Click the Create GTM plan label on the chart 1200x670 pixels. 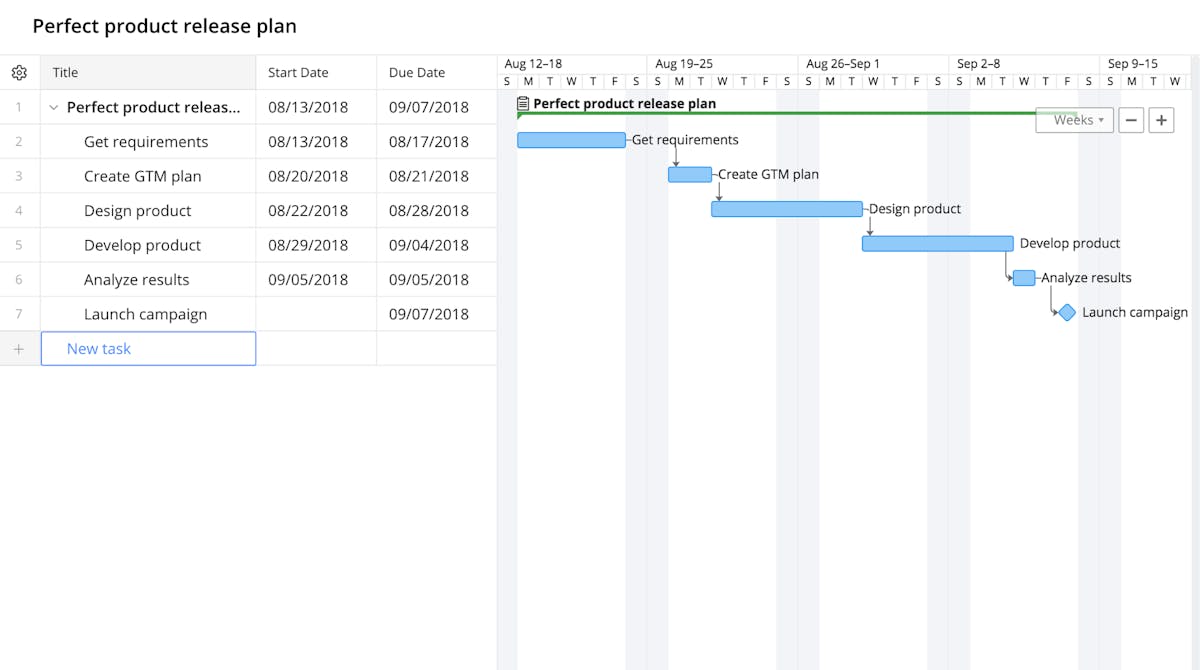(768, 174)
